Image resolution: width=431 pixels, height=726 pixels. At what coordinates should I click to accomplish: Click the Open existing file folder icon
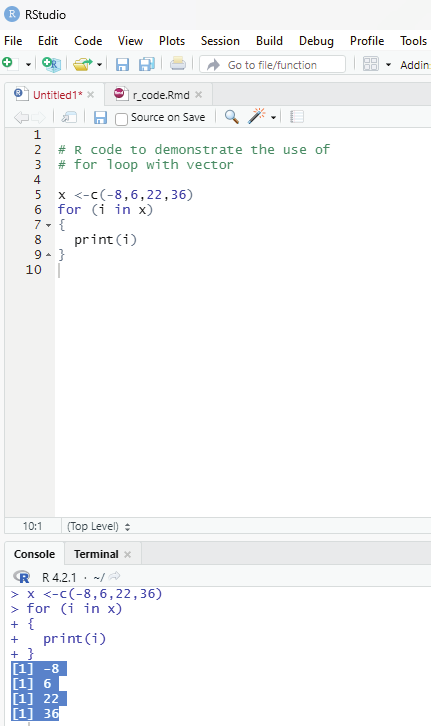click(83, 64)
